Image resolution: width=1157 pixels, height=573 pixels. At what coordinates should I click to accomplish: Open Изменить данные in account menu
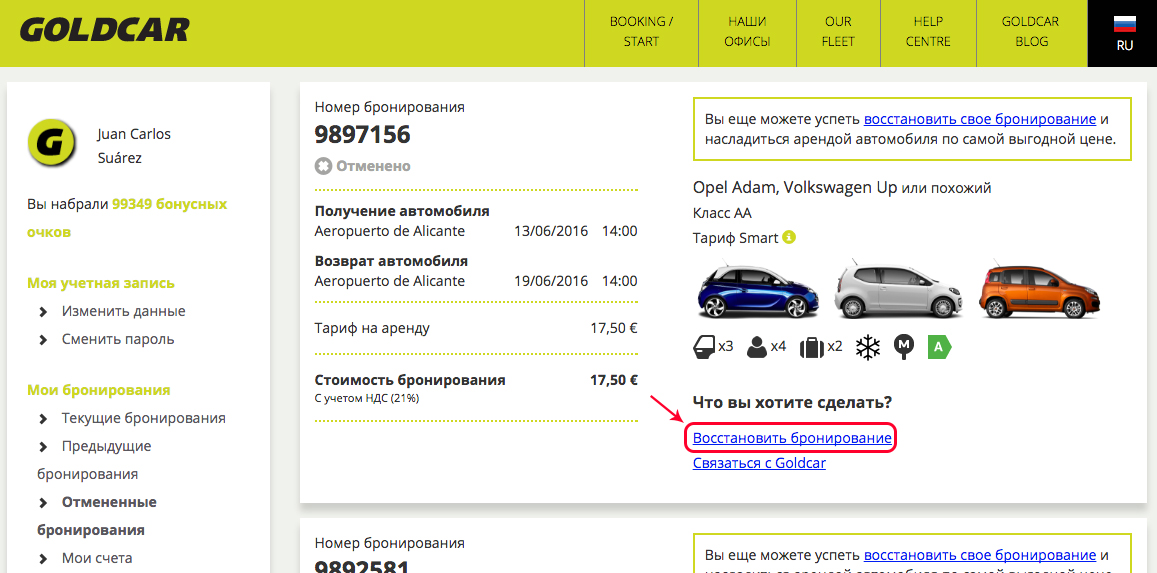[x=123, y=311]
